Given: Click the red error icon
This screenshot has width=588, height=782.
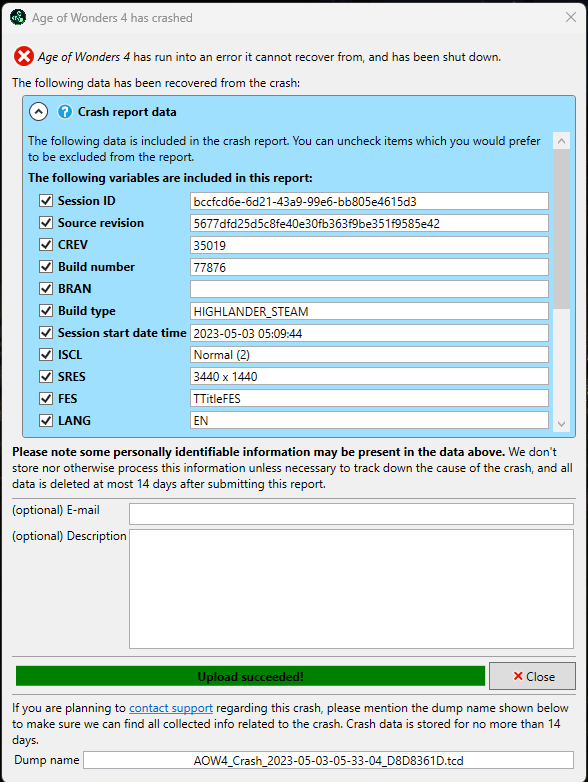Looking at the screenshot, I should point(23,56).
